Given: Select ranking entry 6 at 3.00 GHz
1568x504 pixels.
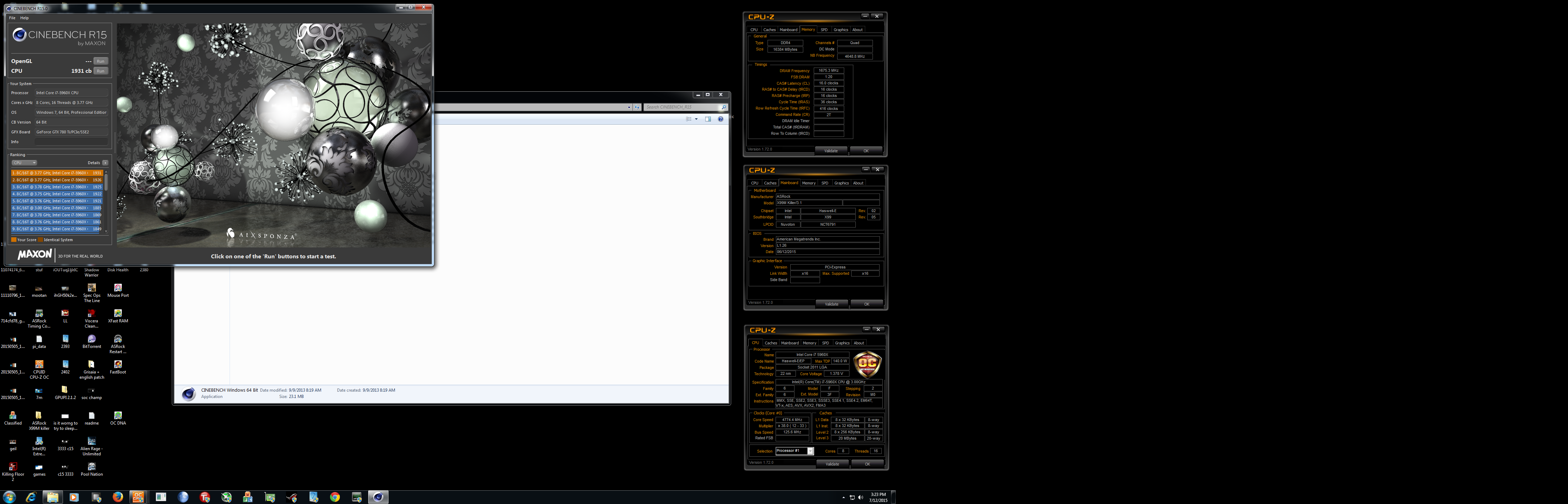Looking at the screenshot, I should click(57, 208).
